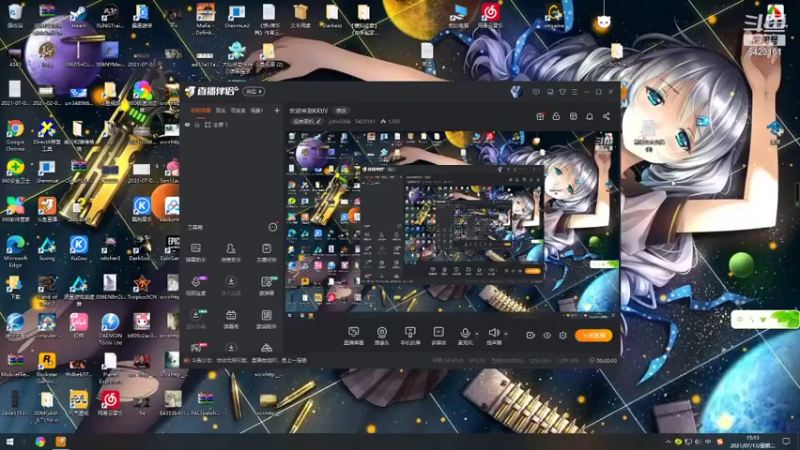Screen dimensions: 800x450
Task: Click the stream preview thumbnail
Action: [x=452, y=224]
